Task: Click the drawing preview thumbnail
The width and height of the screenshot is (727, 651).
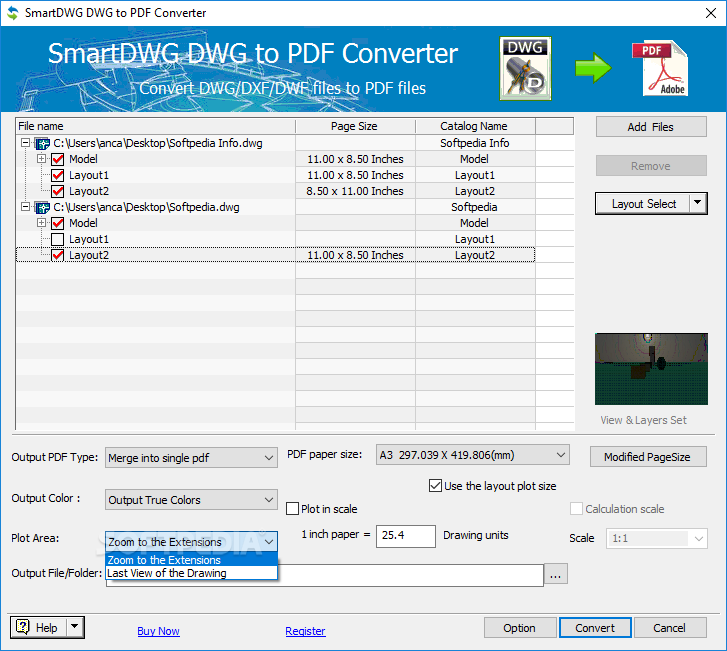Action: click(x=651, y=369)
